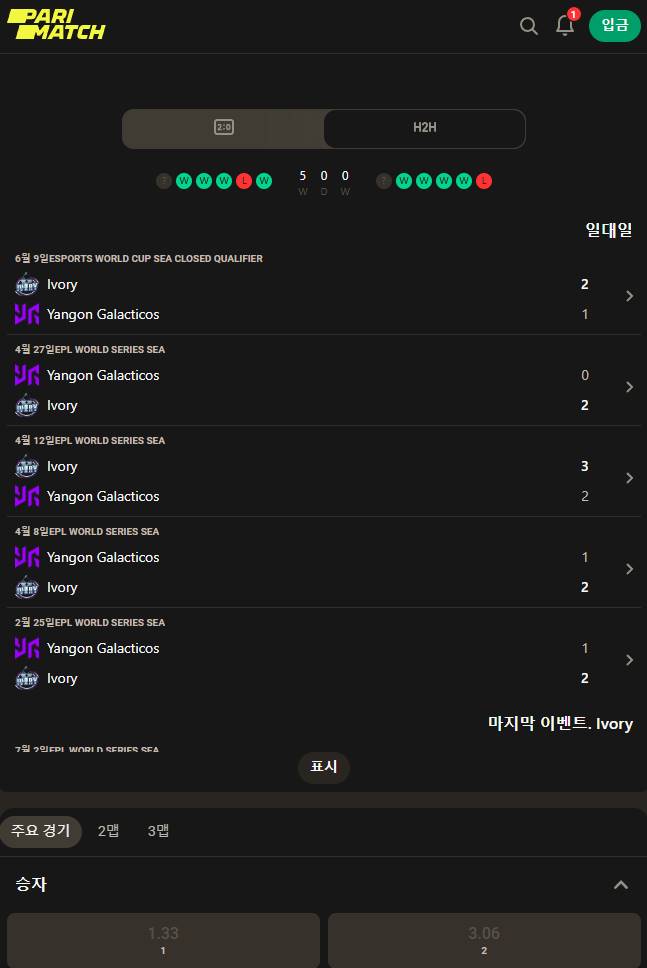
Task: Click the 2월 25일 EPL World Series SEA label
Action: pyautogui.click(x=90, y=622)
